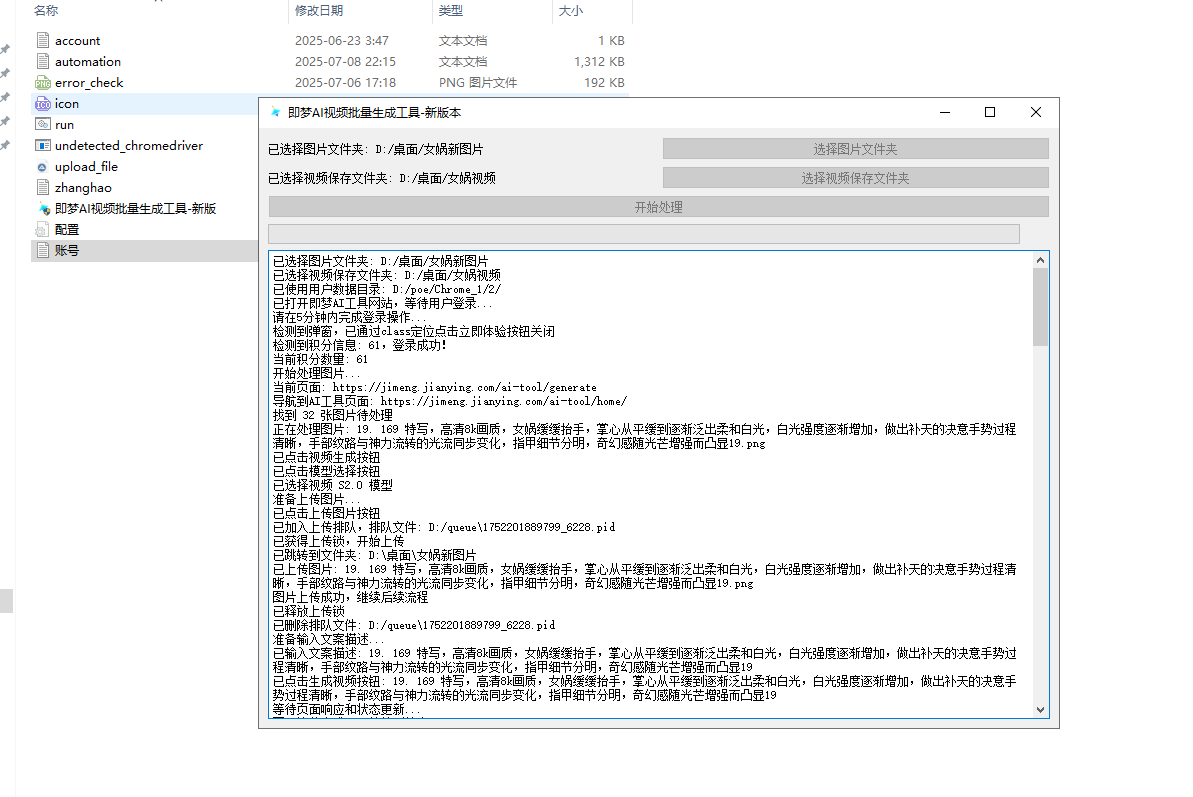Click log line 准备输入文案描述
This screenshot has height=797, width=1193.
(x=329, y=639)
